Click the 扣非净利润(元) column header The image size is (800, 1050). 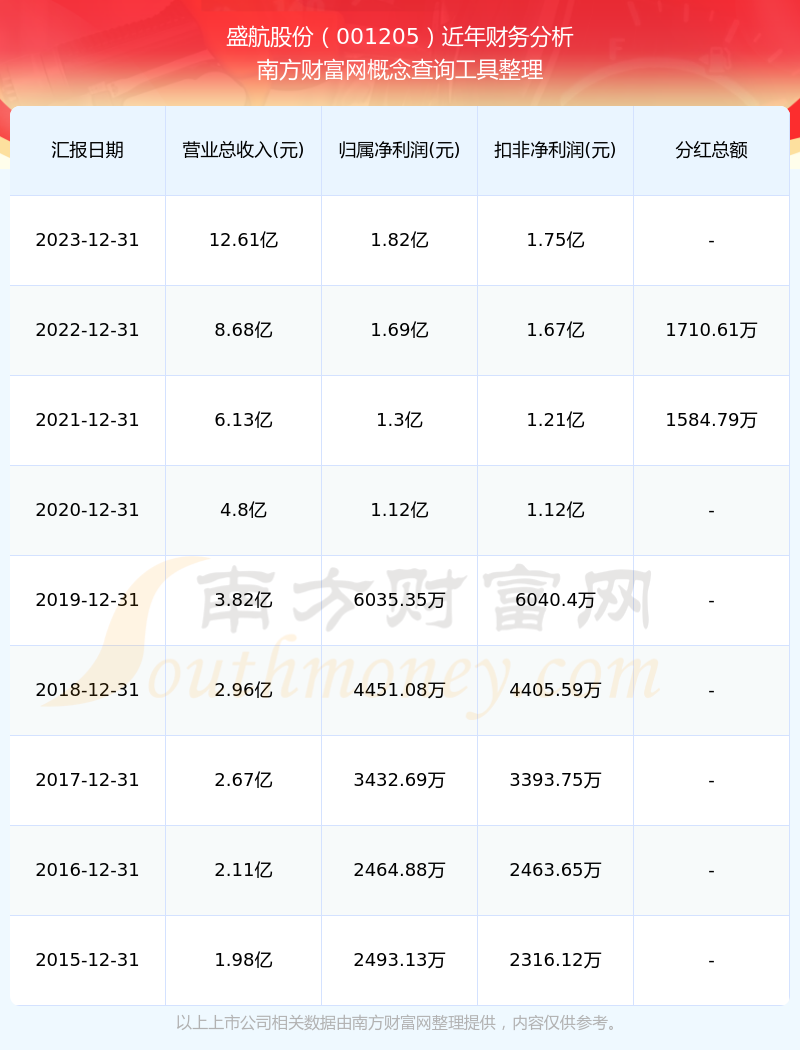coord(556,150)
